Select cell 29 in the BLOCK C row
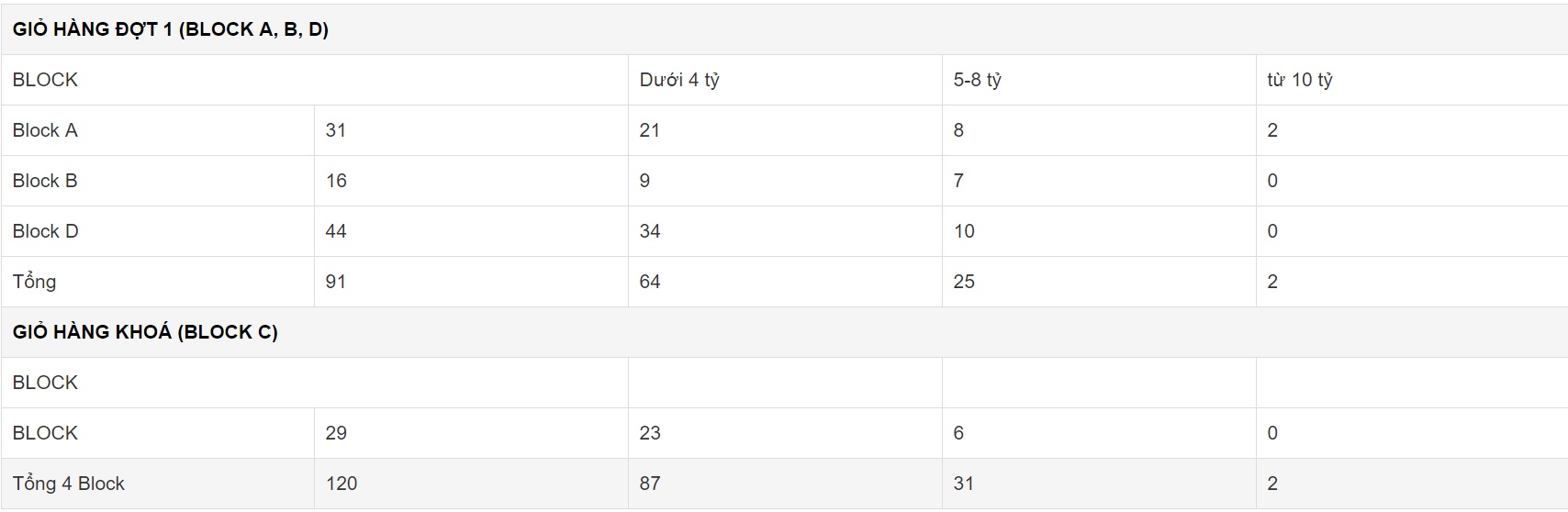The height and width of the screenshot is (512, 1568). coord(336,433)
